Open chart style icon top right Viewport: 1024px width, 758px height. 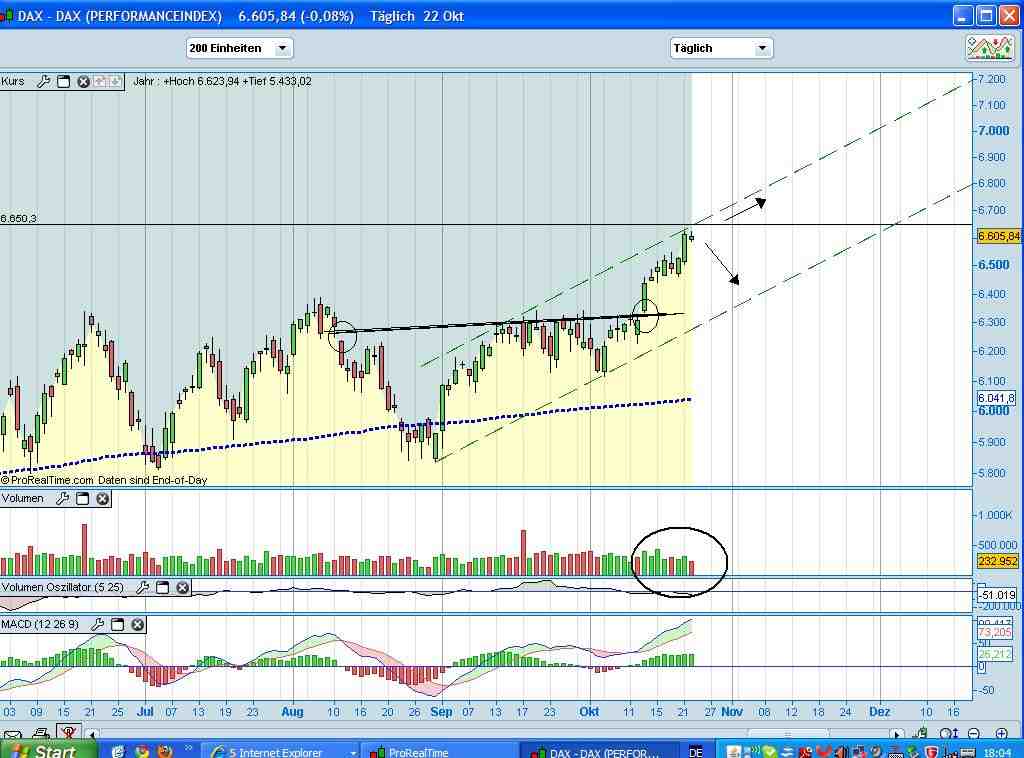(x=990, y=48)
